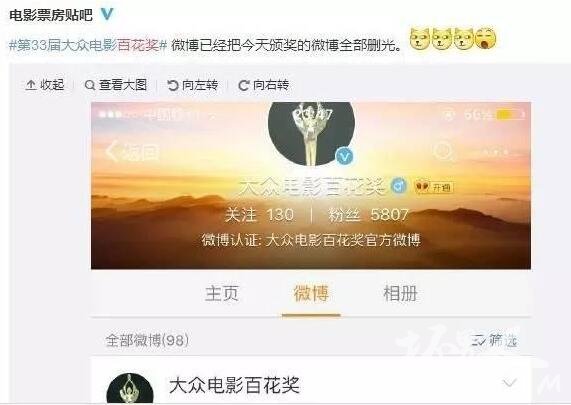This screenshot has width=571, height=405.
Task: Open the 筛选 filter option
Action: 494,341
